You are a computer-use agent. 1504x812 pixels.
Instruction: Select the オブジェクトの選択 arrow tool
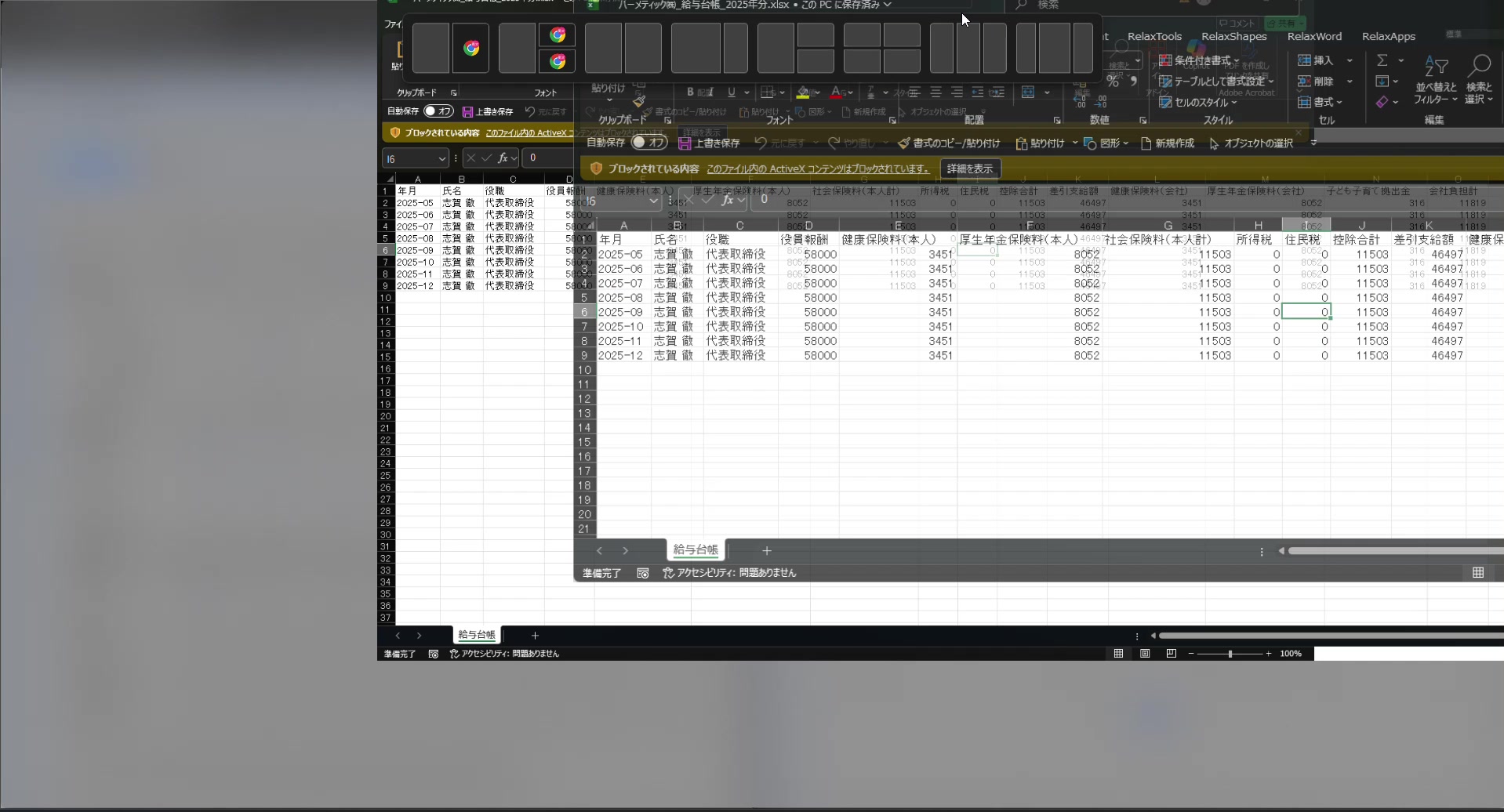(x=1251, y=143)
